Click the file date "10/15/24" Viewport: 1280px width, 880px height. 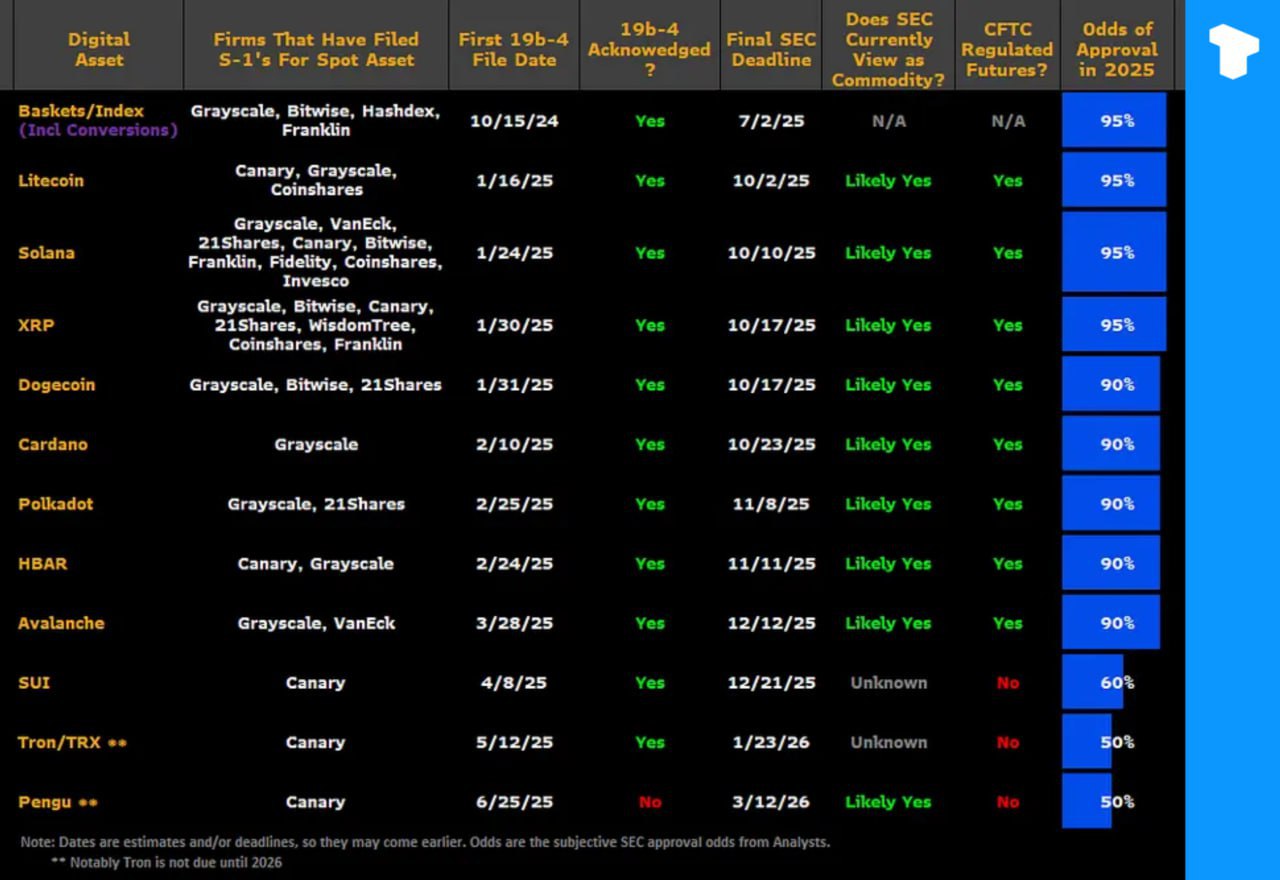(514, 121)
